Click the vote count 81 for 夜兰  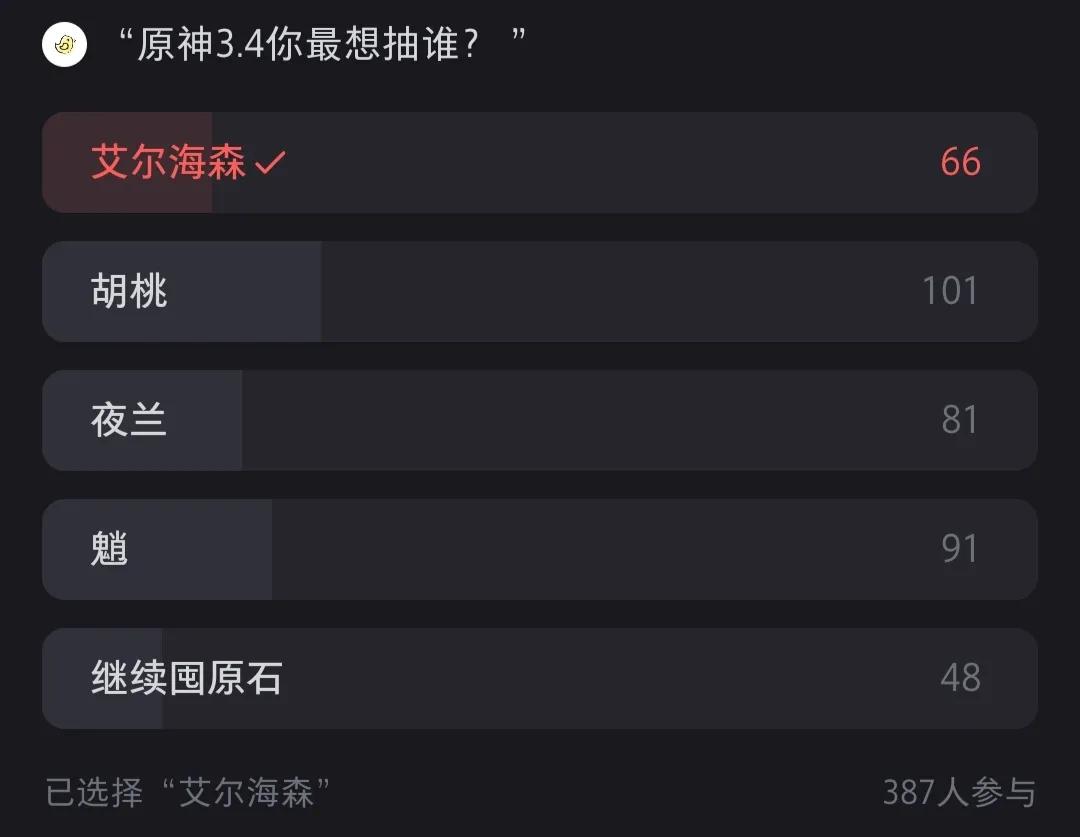[959, 420]
